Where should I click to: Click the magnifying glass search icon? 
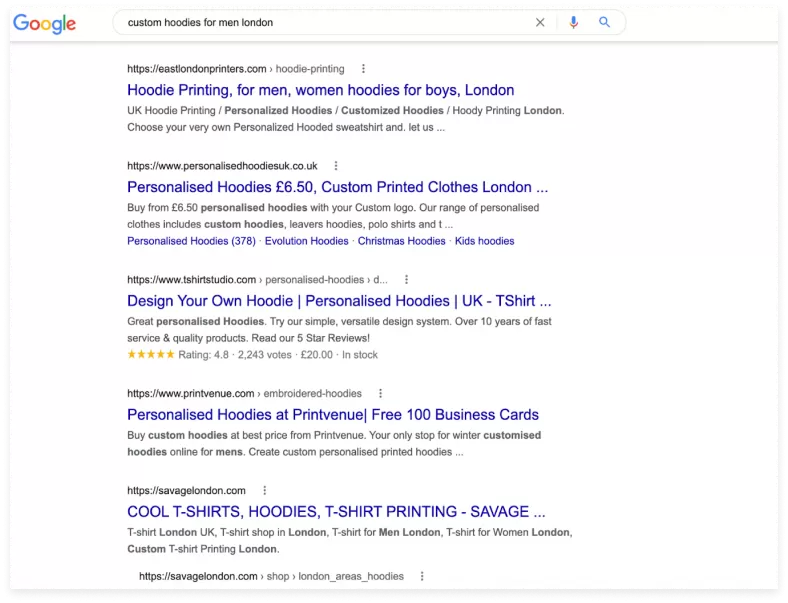click(x=604, y=22)
